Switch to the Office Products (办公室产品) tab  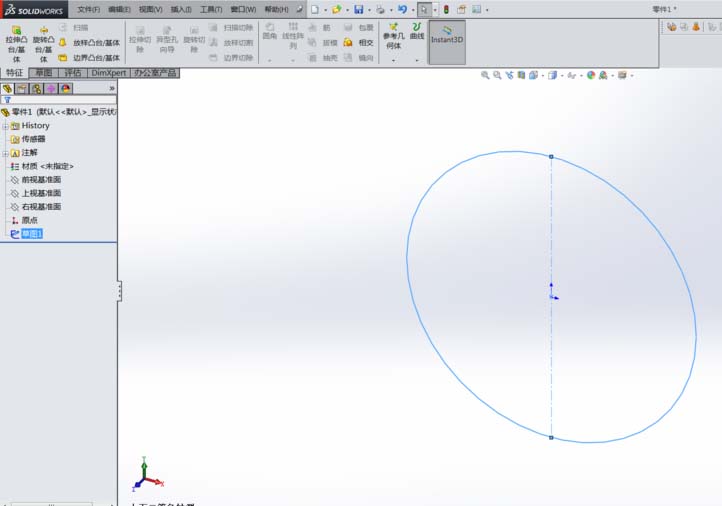(155, 73)
